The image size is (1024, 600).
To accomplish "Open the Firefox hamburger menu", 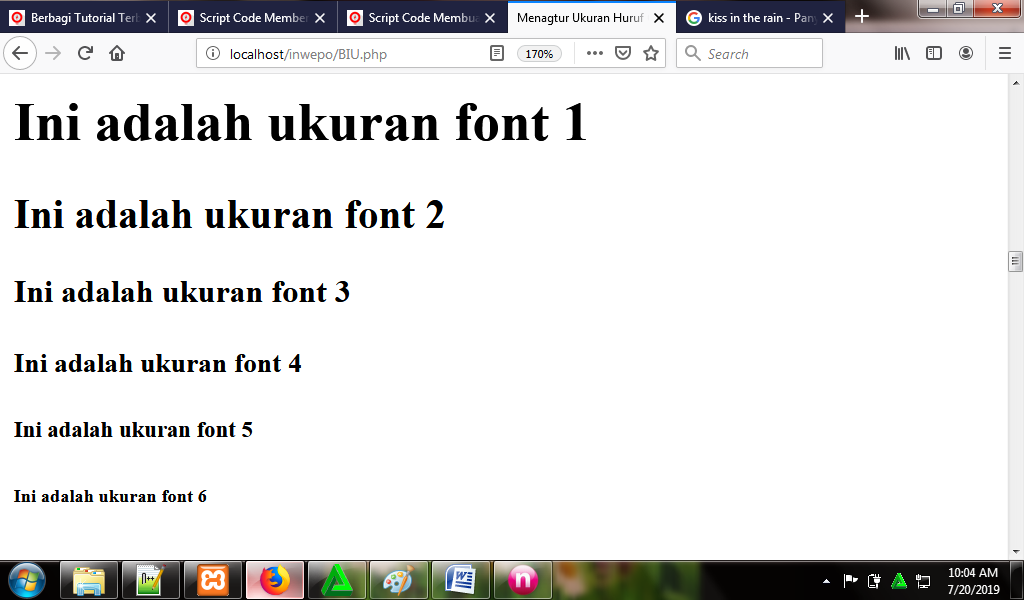I will coord(1003,53).
